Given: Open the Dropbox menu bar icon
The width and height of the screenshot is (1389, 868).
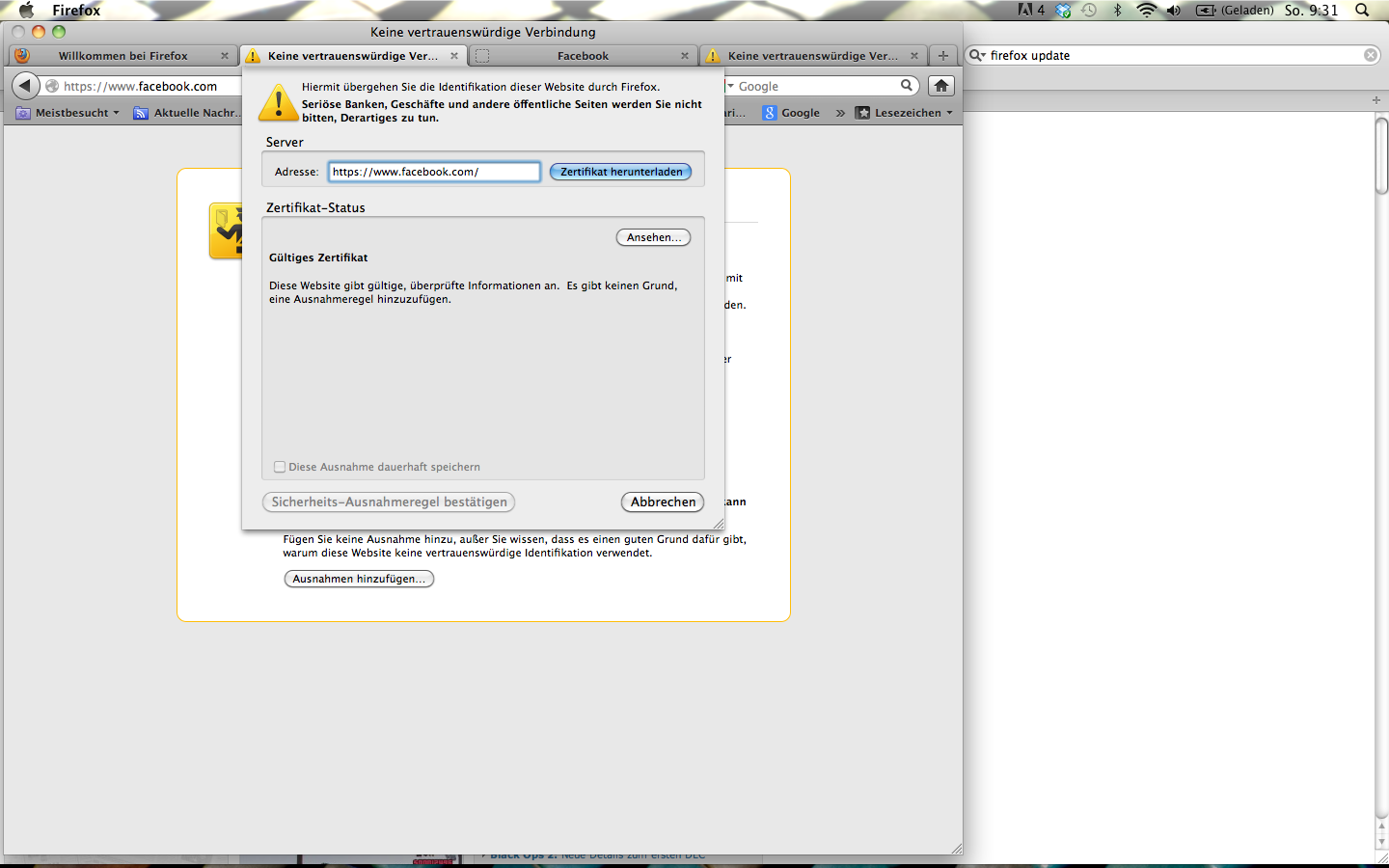Looking at the screenshot, I should (x=1063, y=10).
